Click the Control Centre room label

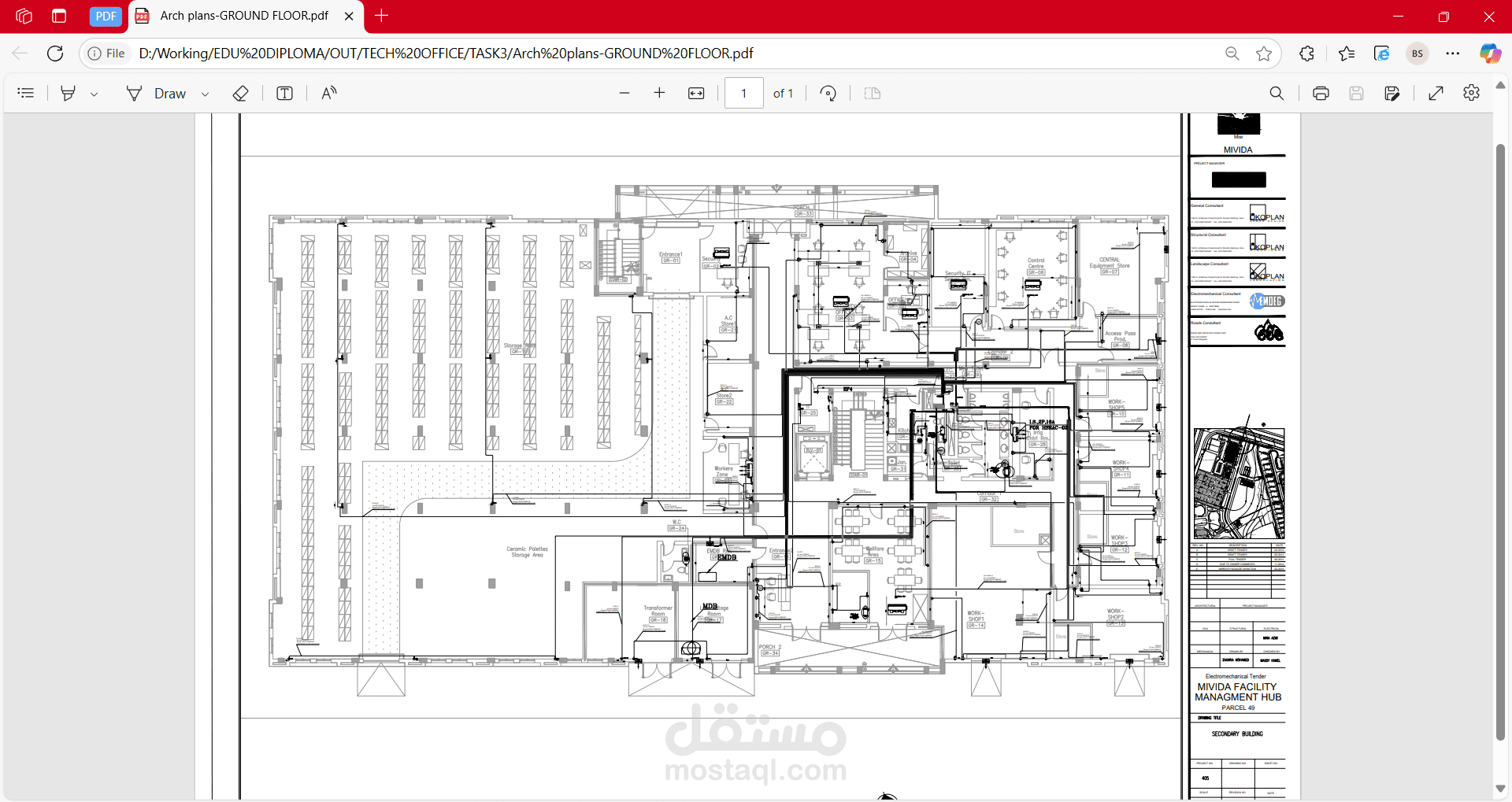pos(1036,265)
